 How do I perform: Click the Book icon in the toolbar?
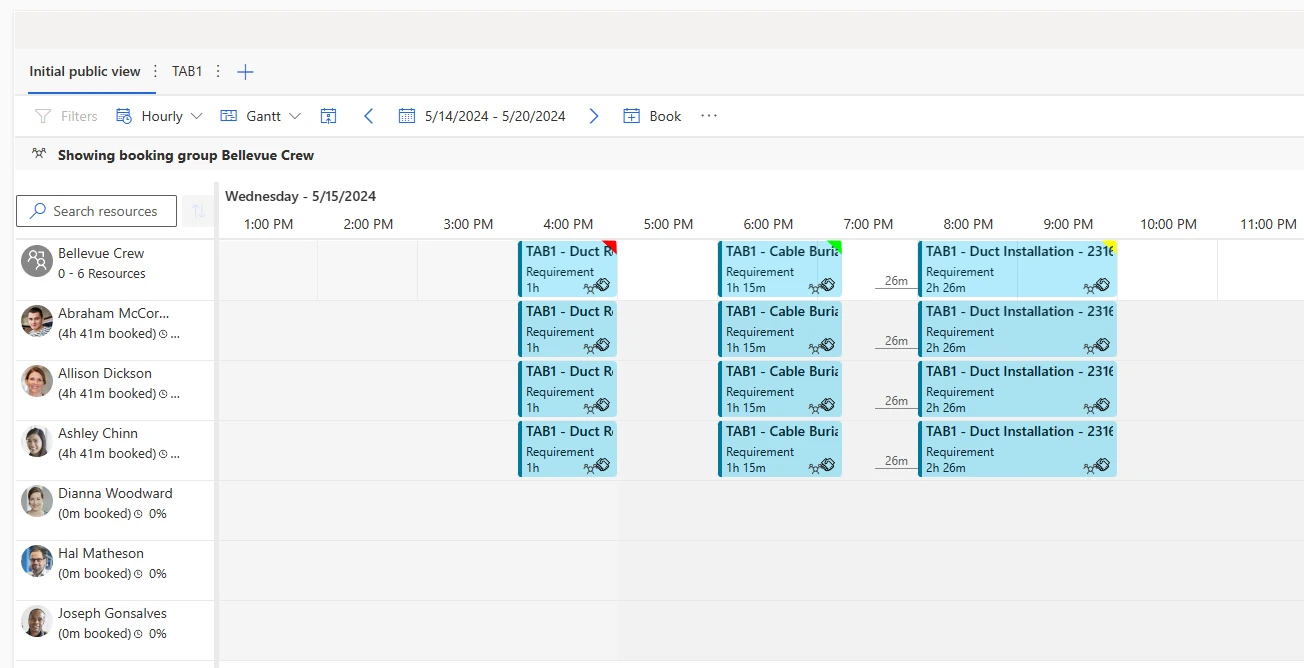point(631,115)
